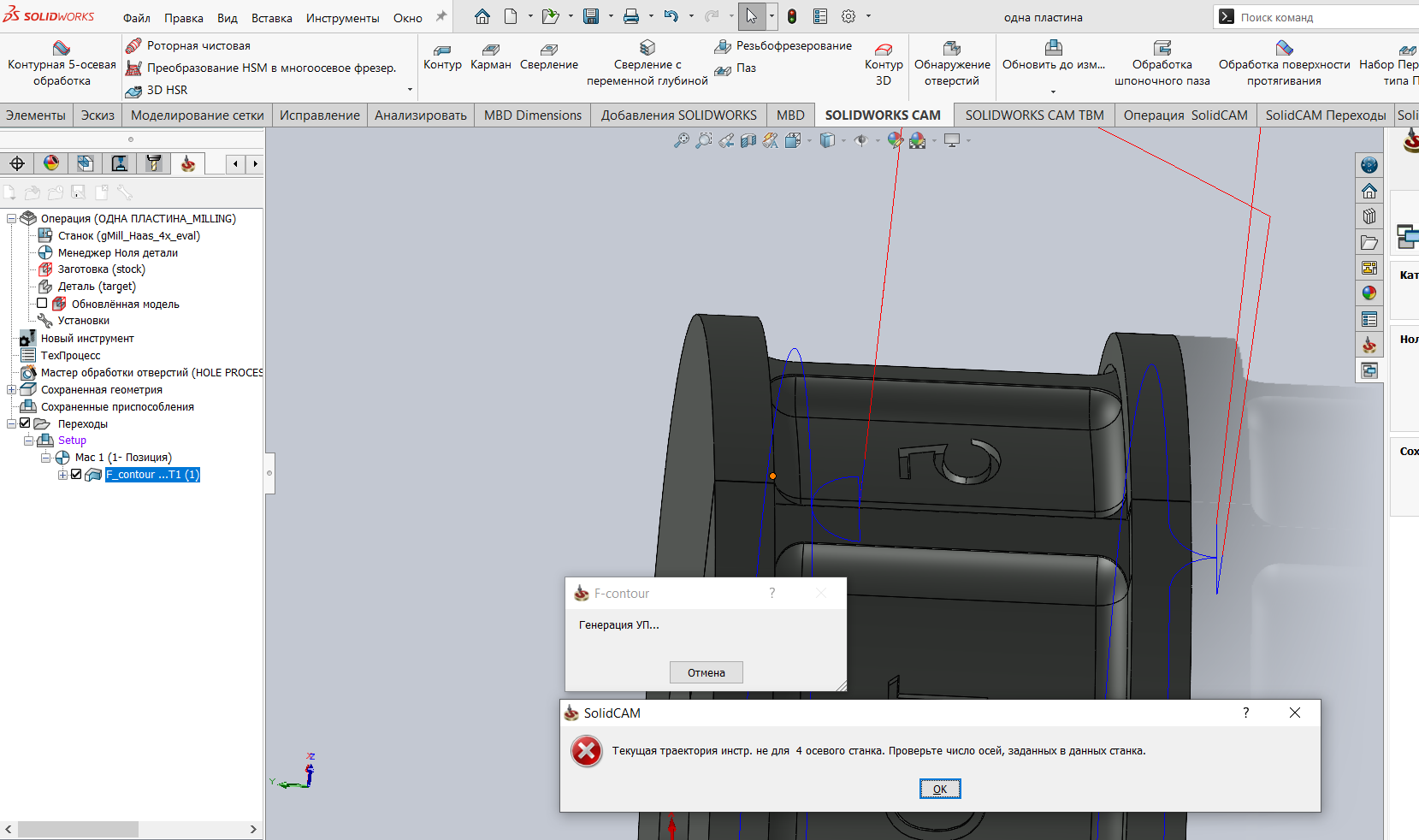Toggle the F_contour operation checkbox
Viewport: 1419px width, 840px height.
(x=76, y=475)
